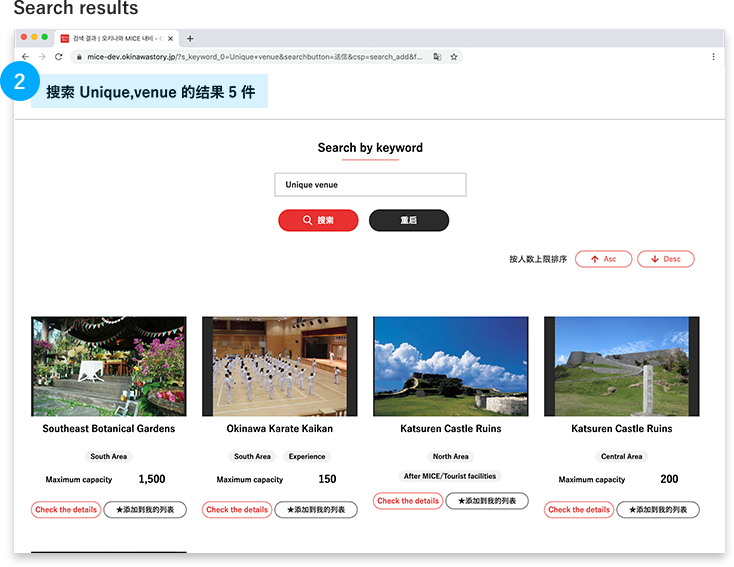This screenshot has width=734, height=567.
Task: Open the browser three-dot menu
Action: (x=713, y=57)
